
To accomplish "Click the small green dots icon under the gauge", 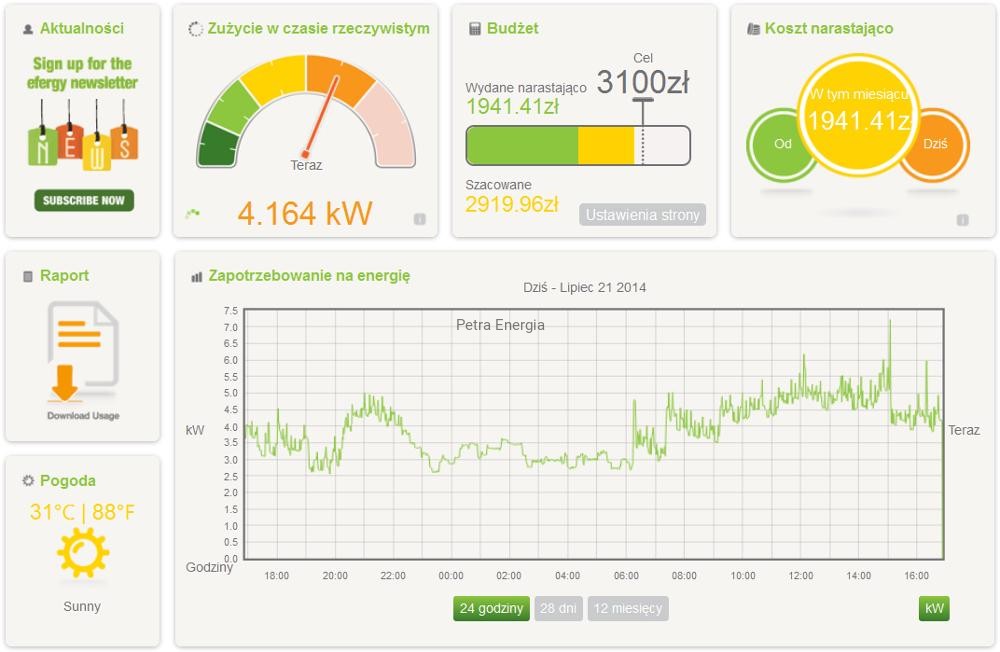I will [x=193, y=213].
